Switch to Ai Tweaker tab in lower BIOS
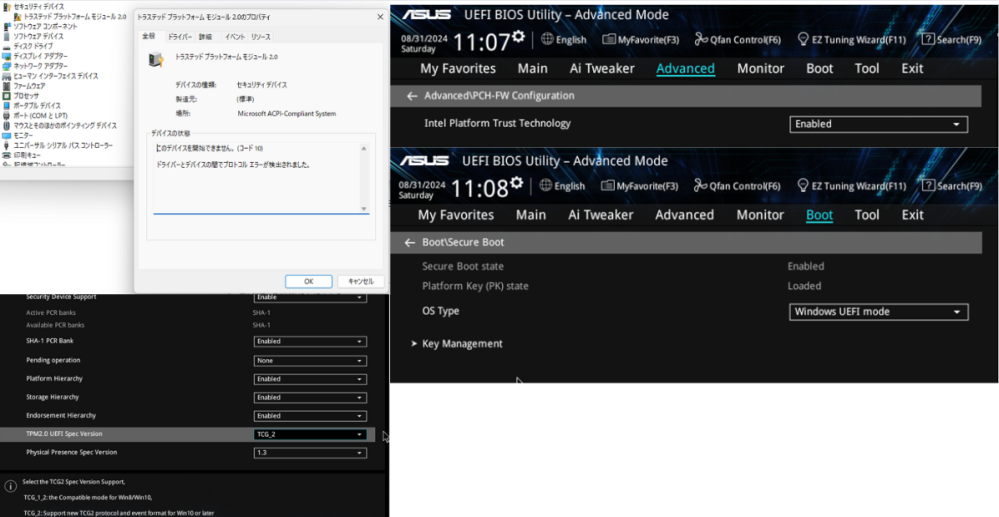The width and height of the screenshot is (999, 517). point(600,215)
